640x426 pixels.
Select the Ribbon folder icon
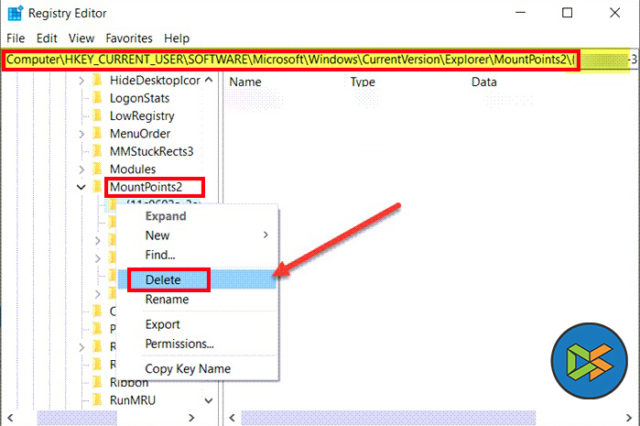coord(98,382)
